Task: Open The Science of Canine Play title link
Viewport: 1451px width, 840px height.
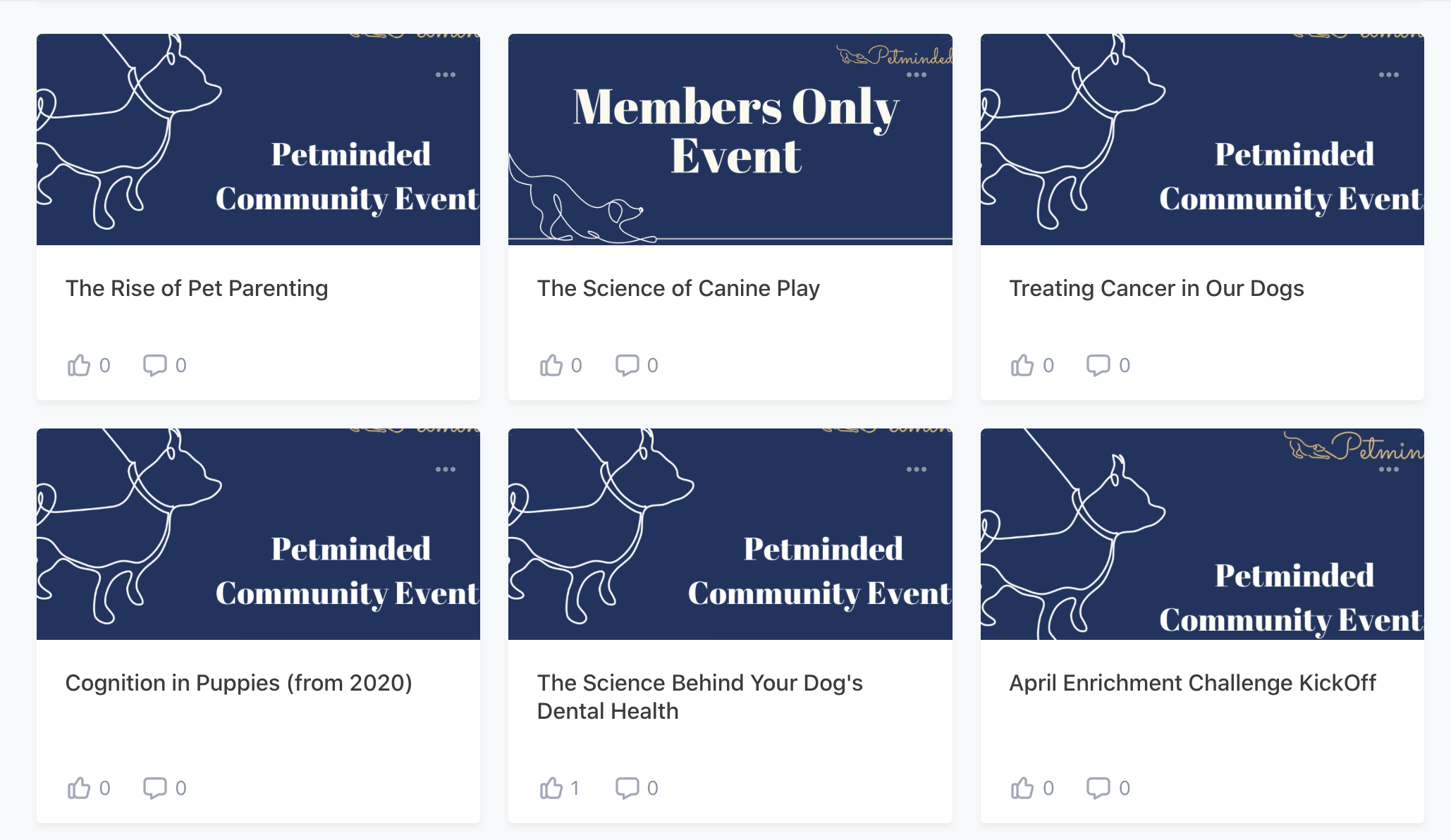Action: 678,288
